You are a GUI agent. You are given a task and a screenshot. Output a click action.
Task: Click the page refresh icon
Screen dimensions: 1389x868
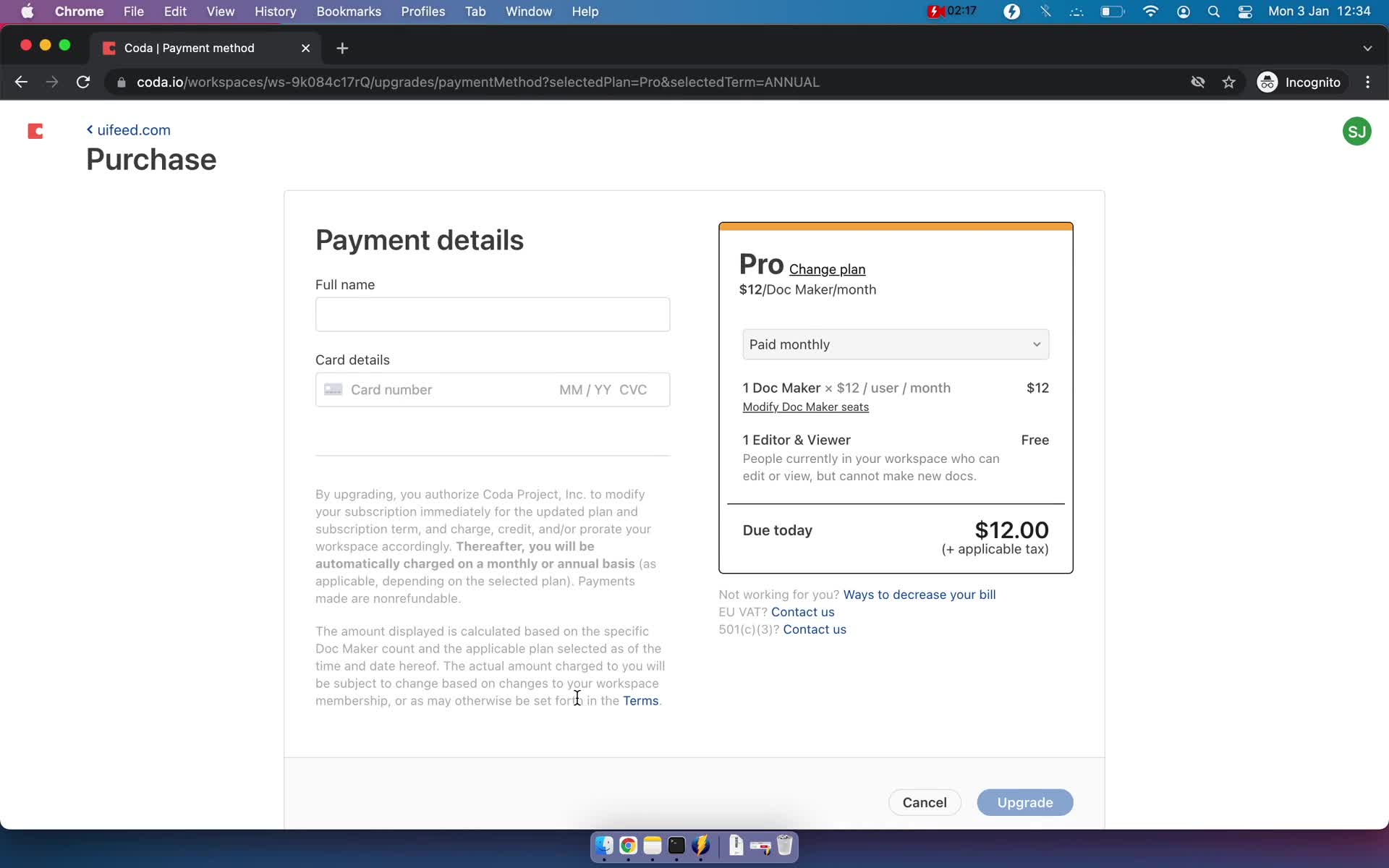(x=85, y=82)
